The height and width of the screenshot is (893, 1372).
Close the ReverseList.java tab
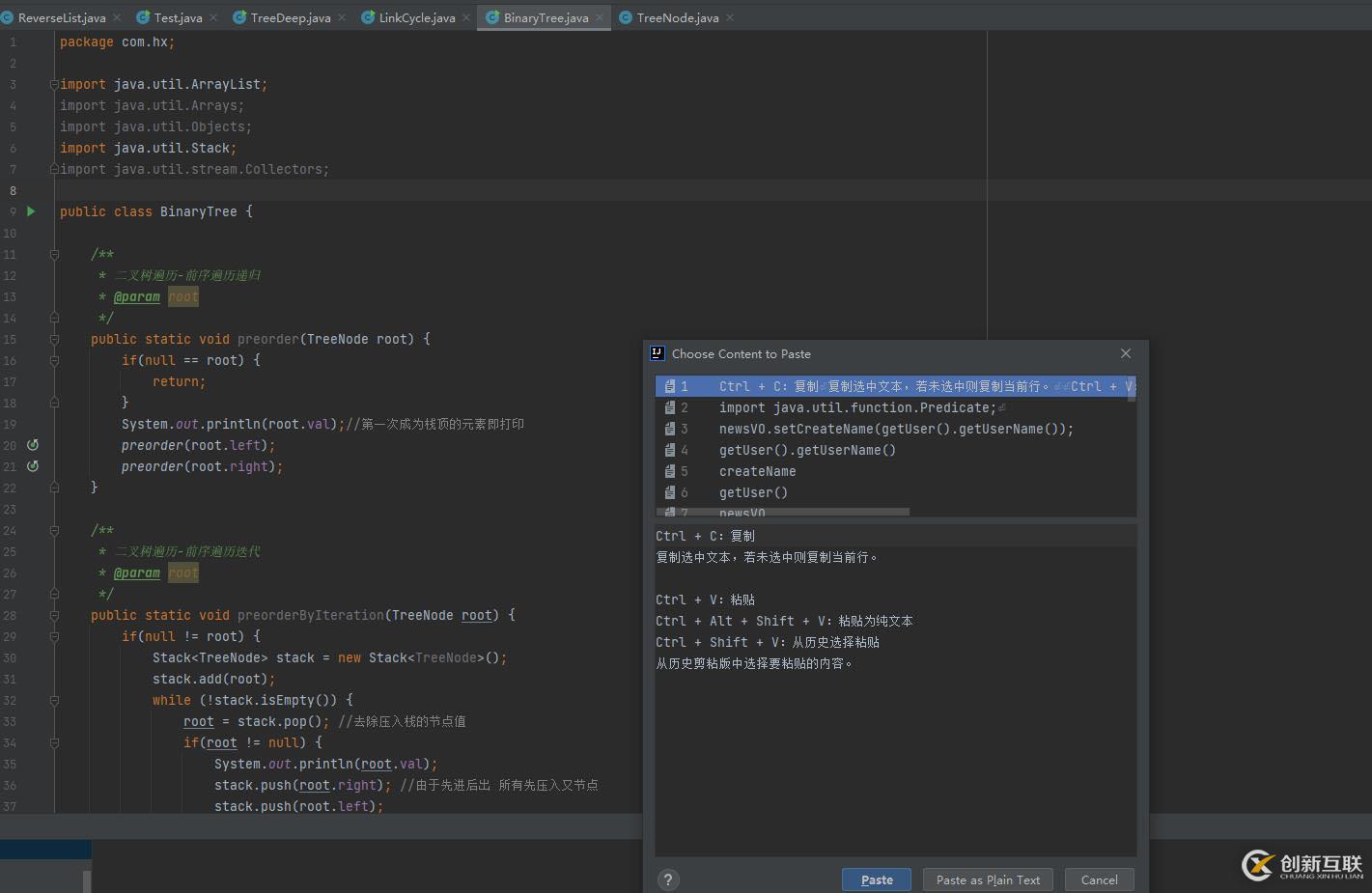coord(118,17)
